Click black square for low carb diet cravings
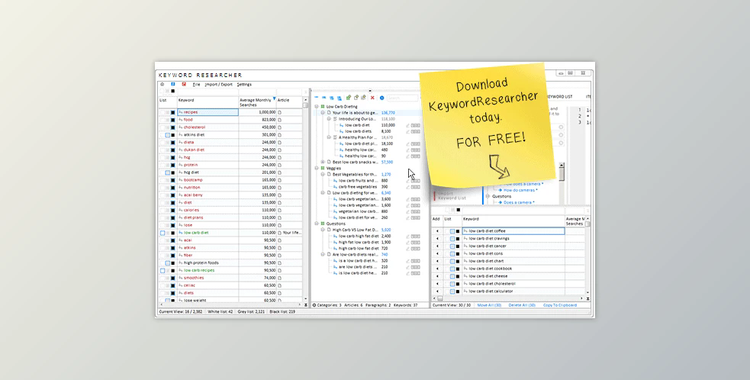Image resolution: width=750 pixels, height=380 pixels. pyautogui.click(x=458, y=238)
